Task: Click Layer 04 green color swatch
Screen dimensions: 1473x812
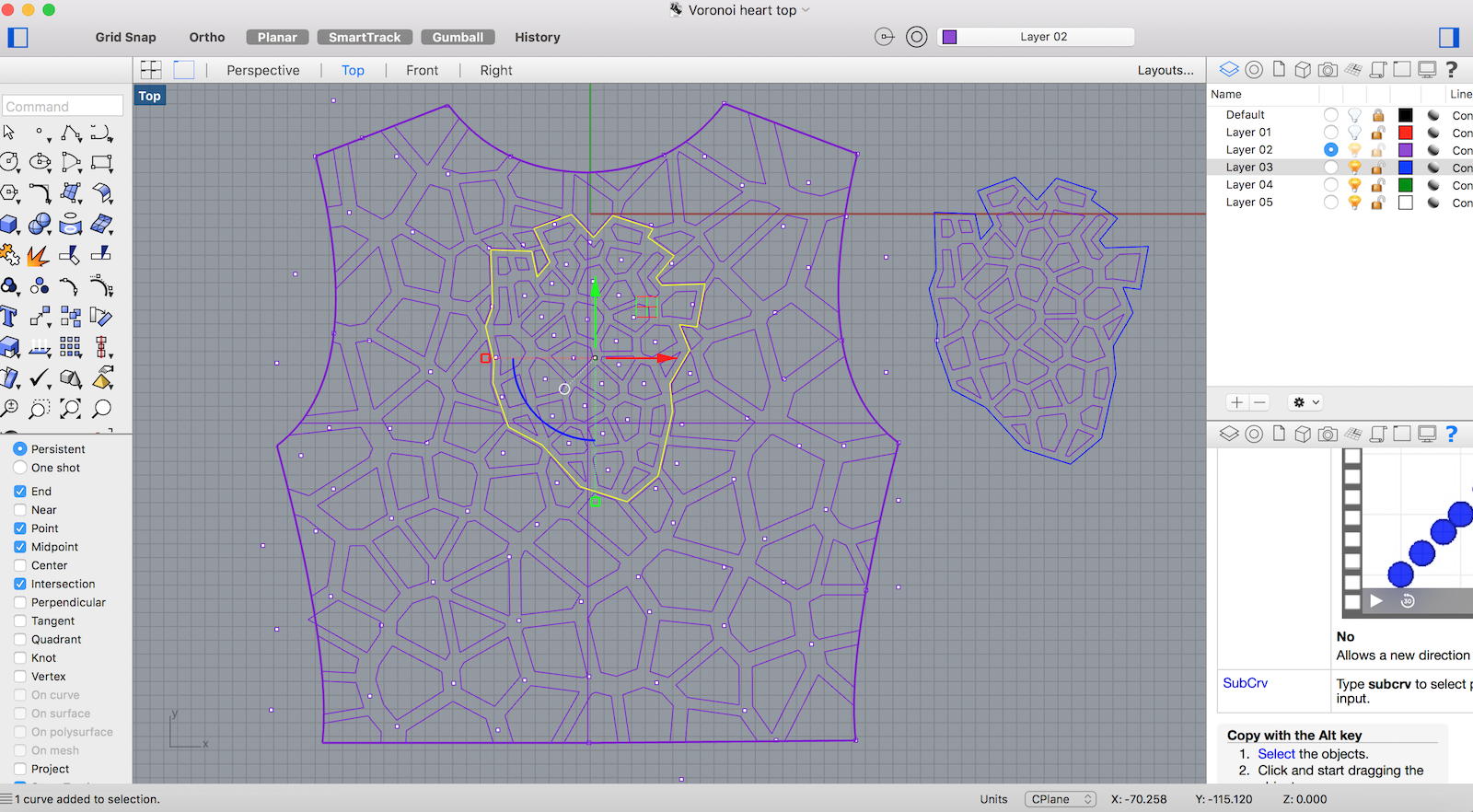Action: pos(1406,185)
